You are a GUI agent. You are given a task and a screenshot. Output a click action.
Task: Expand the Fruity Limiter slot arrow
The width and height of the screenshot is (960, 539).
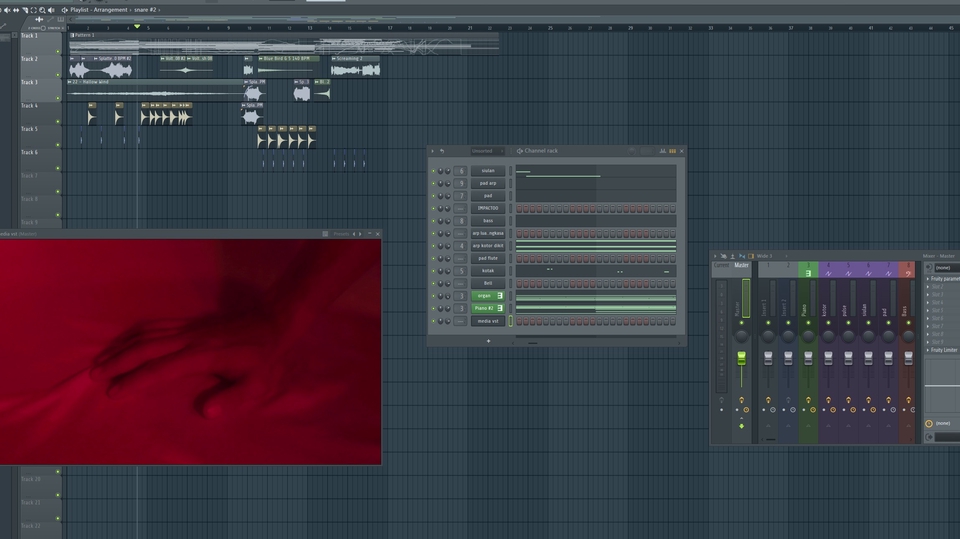click(x=928, y=350)
